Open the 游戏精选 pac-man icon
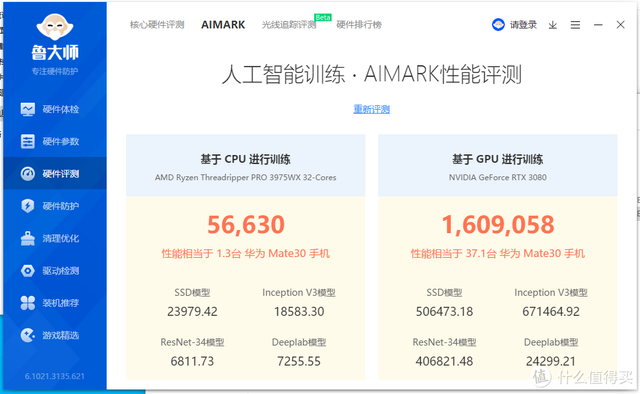This screenshot has width=640, height=394. click(x=28, y=335)
